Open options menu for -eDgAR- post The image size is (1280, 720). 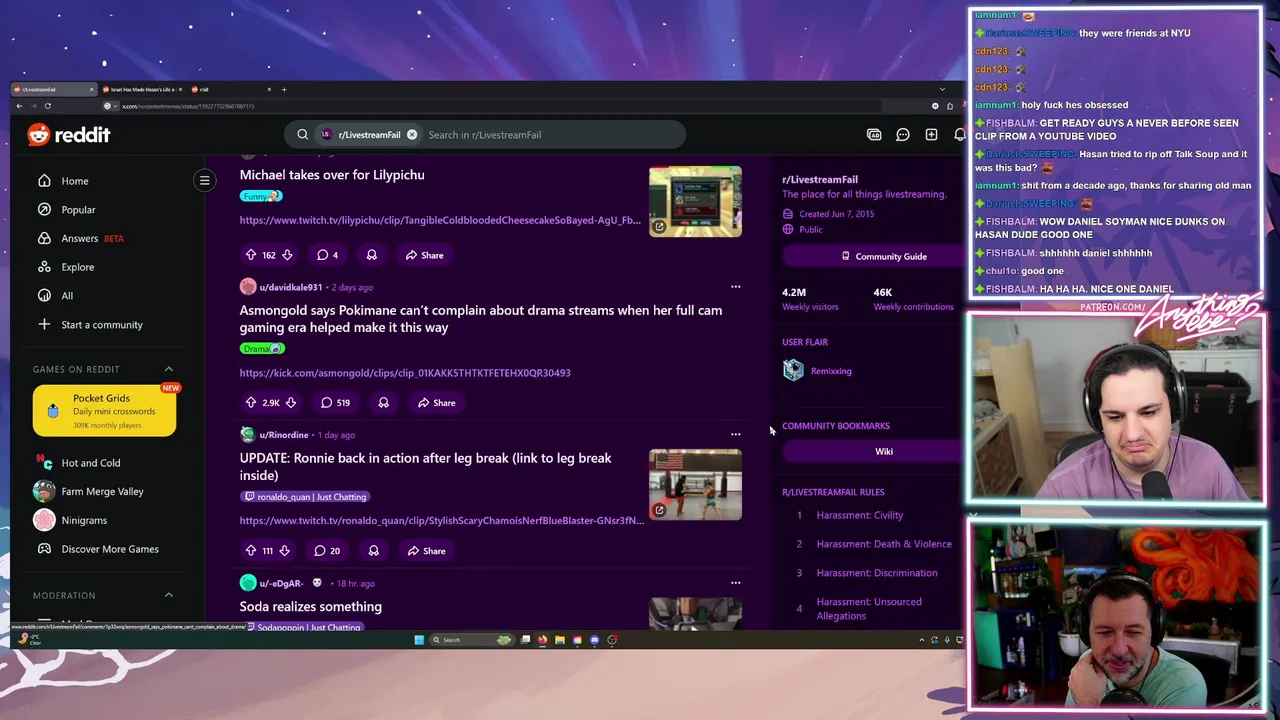(x=735, y=583)
